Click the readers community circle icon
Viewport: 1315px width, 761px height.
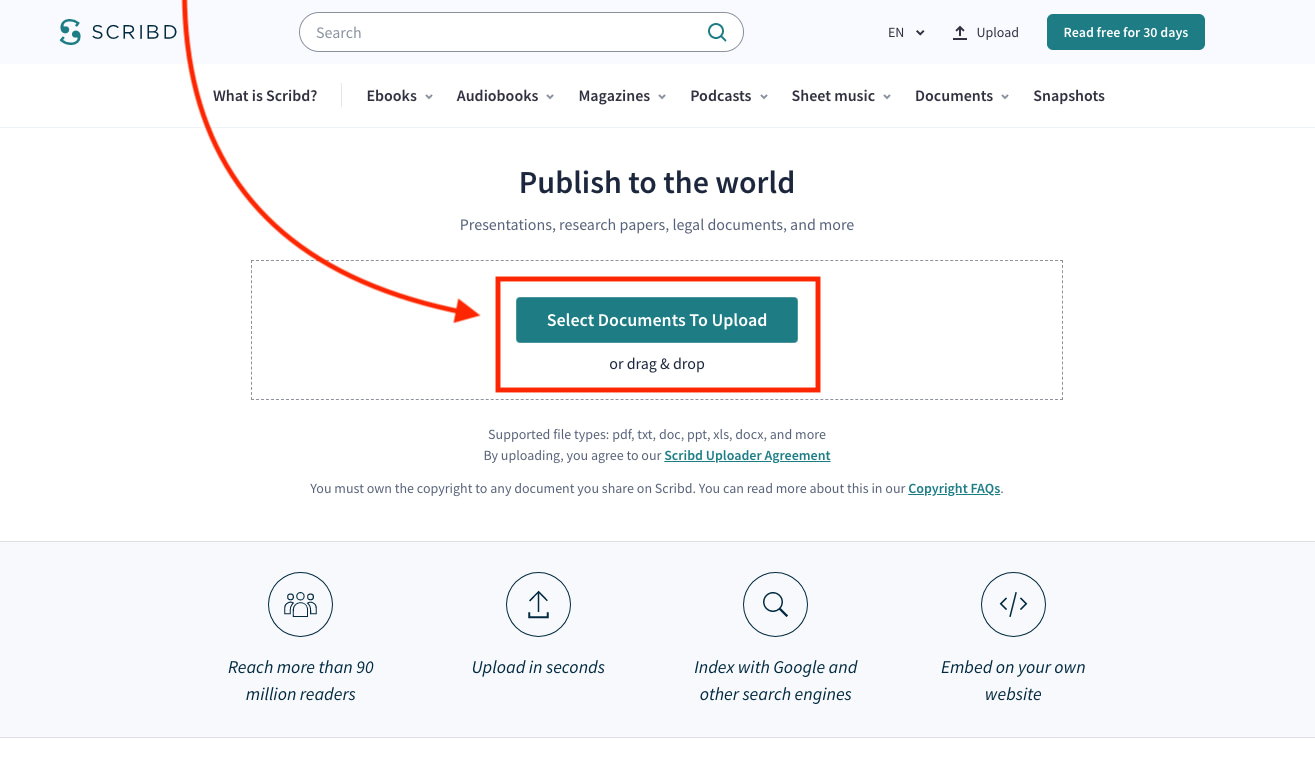[300, 604]
